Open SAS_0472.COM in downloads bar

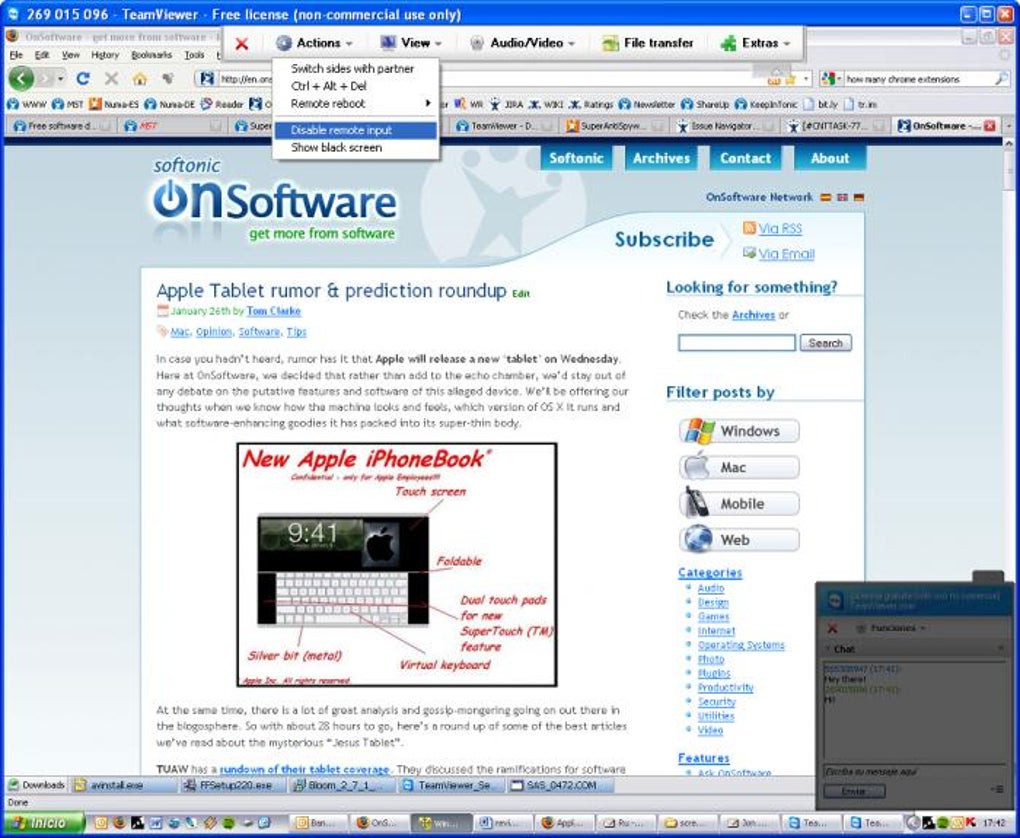pyautogui.click(x=562, y=785)
